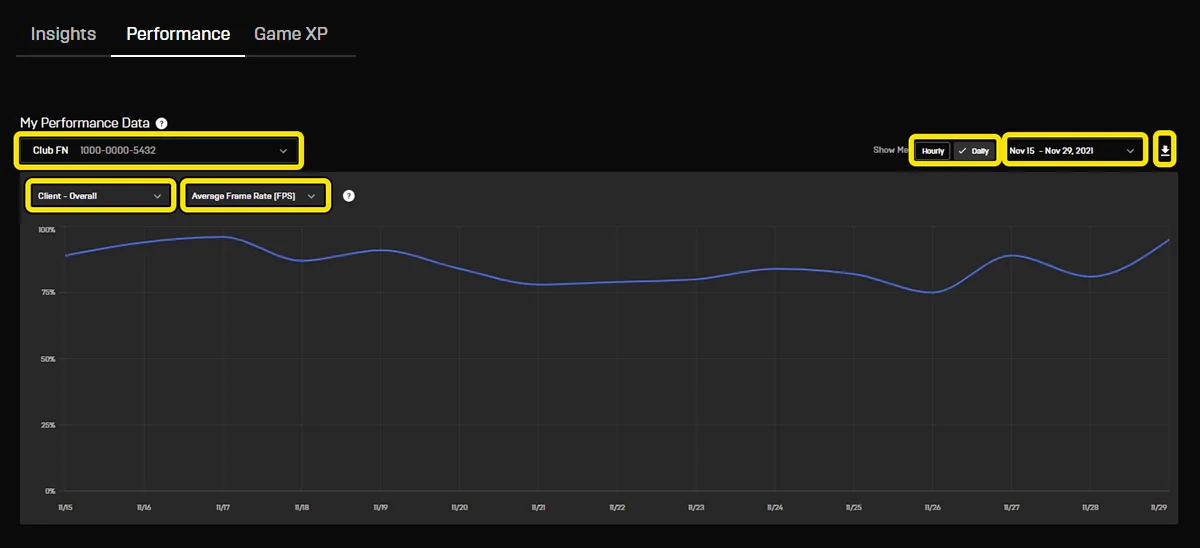Click chevron of Client - Overall dropdown
The image size is (1200, 548).
click(x=157, y=196)
